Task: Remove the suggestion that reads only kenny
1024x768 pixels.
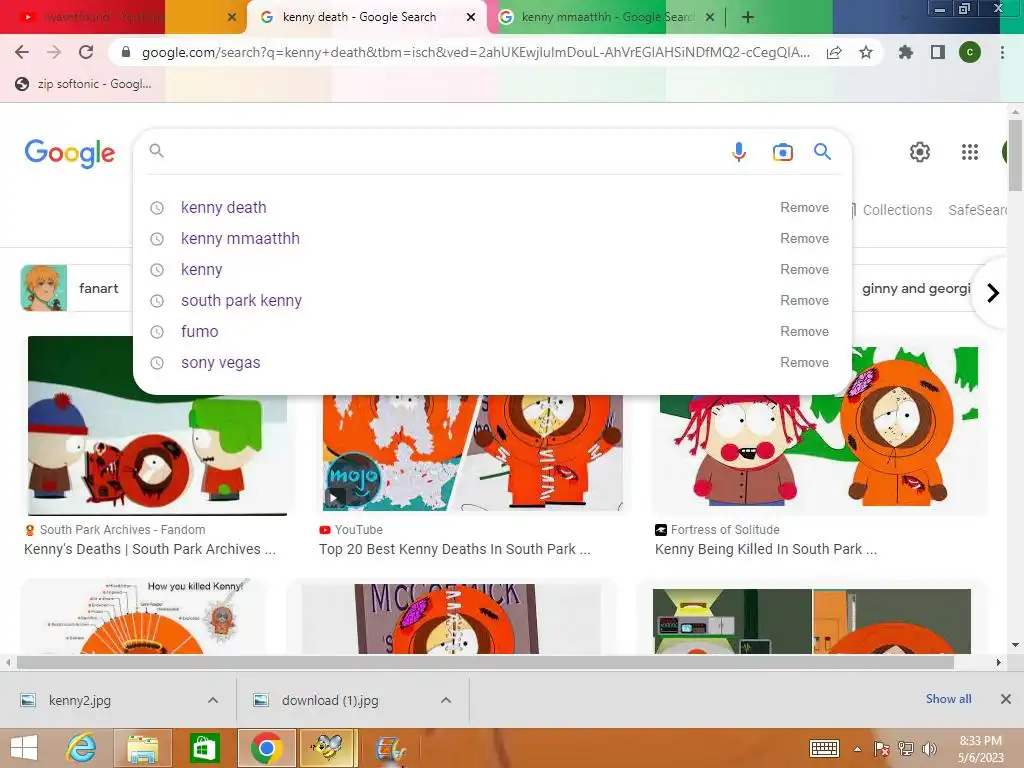Action: 804,270
